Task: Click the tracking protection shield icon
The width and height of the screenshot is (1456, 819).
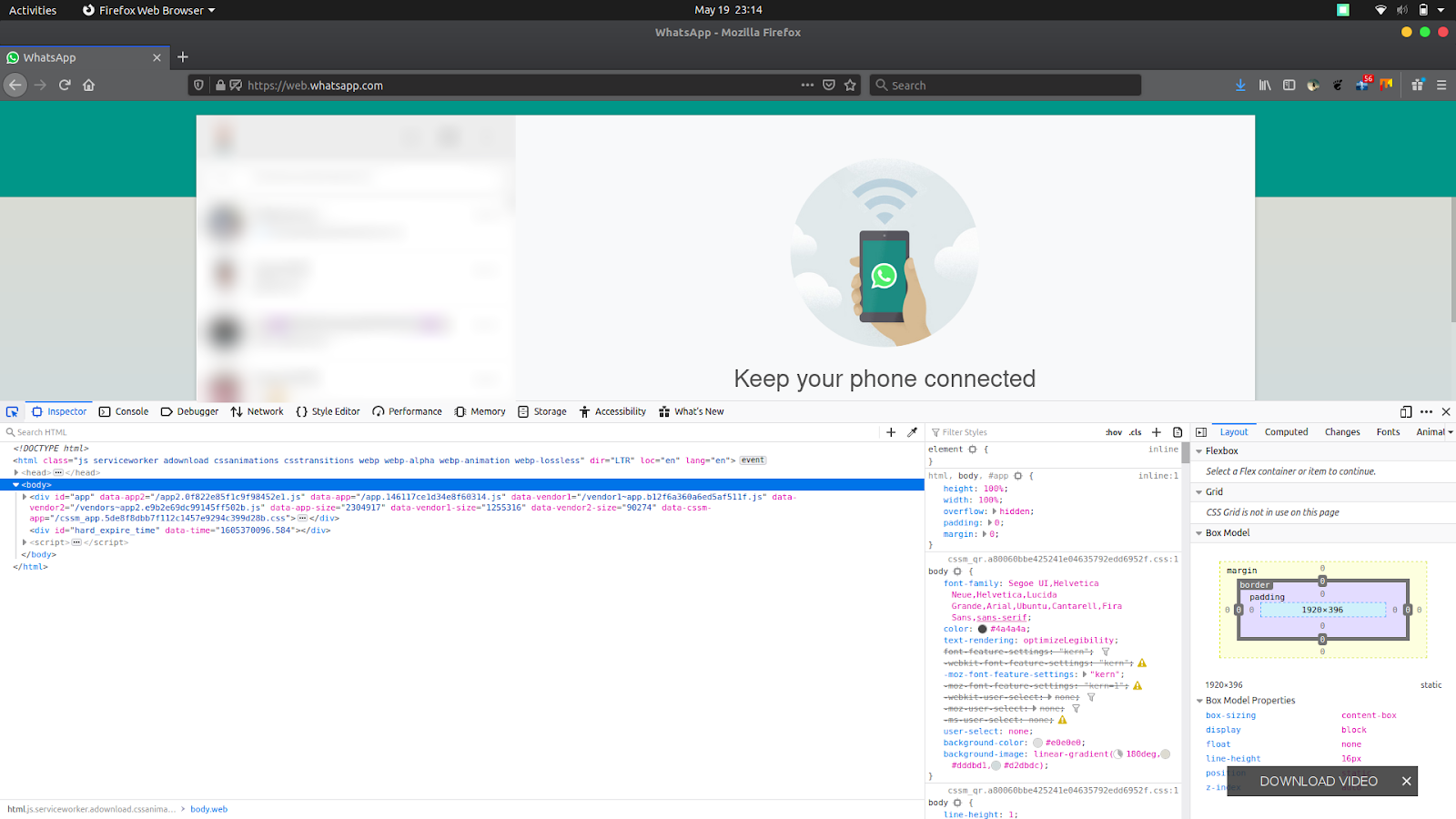Action: coord(198,86)
